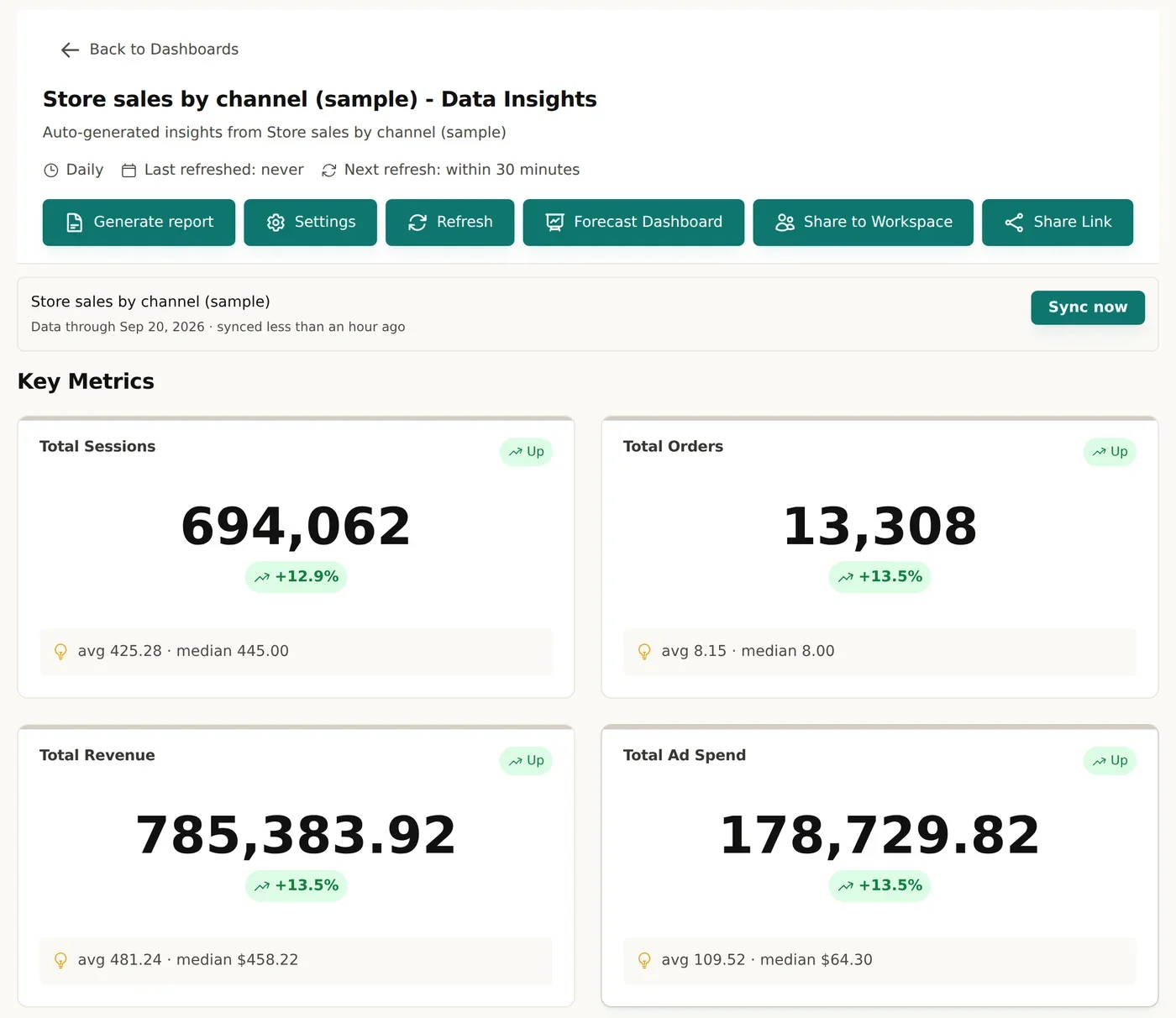Refresh the dashboard data

coord(449,223)
